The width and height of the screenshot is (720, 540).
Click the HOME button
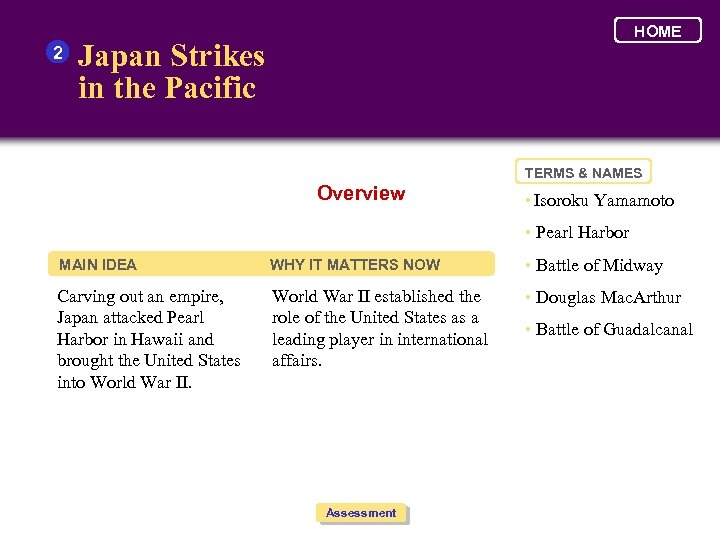point(657,31)
